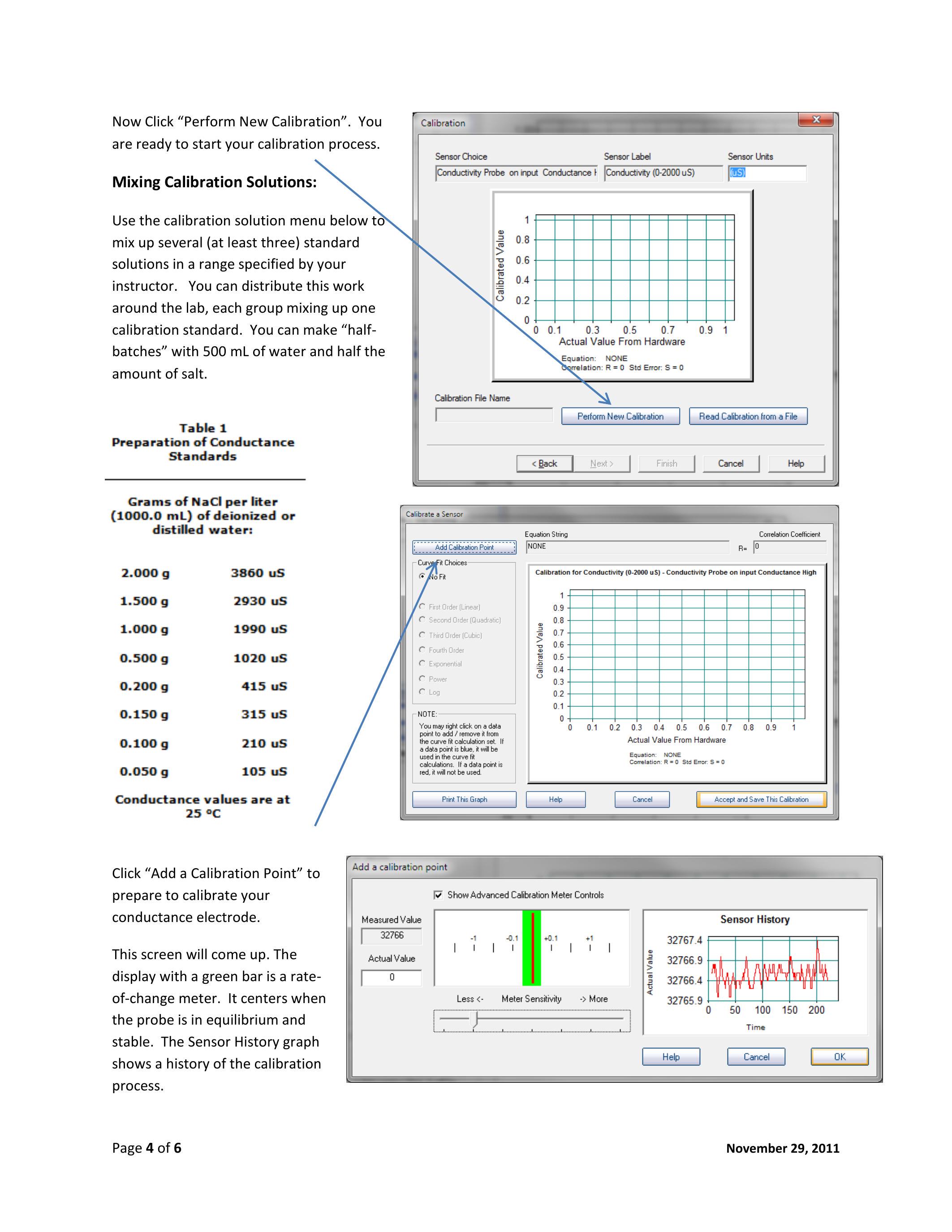Click Help in Calibrate a Sensor window
The width and height of the screenshot is (952, 1232).
coord(555,799)
